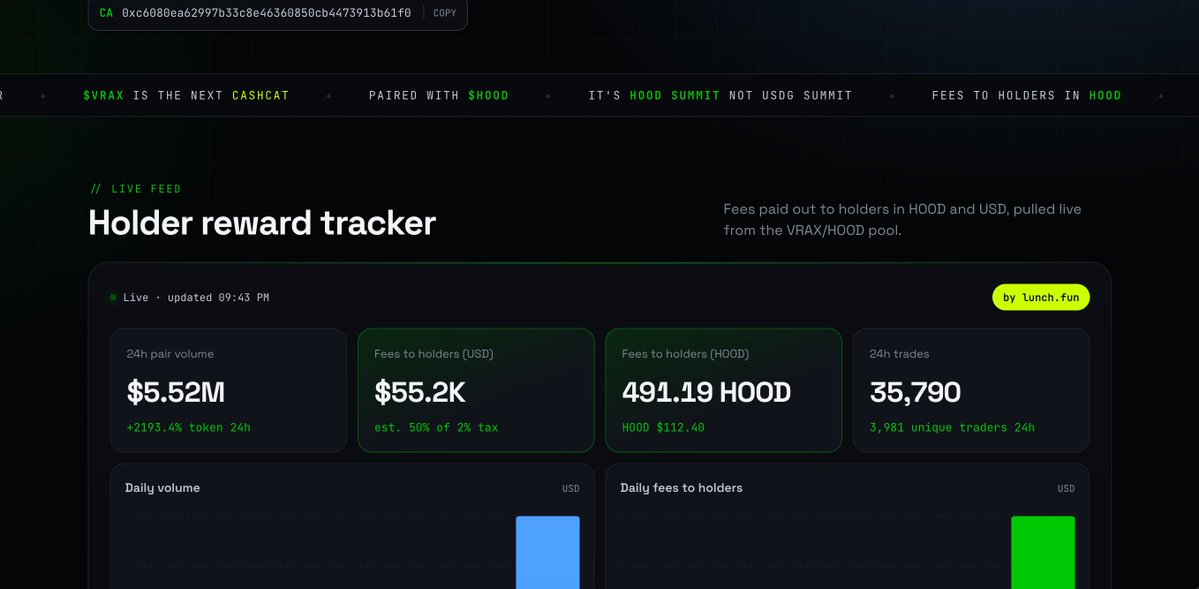Click 'PAIRED WITH $HOOD' ticker text

[439, 96]
